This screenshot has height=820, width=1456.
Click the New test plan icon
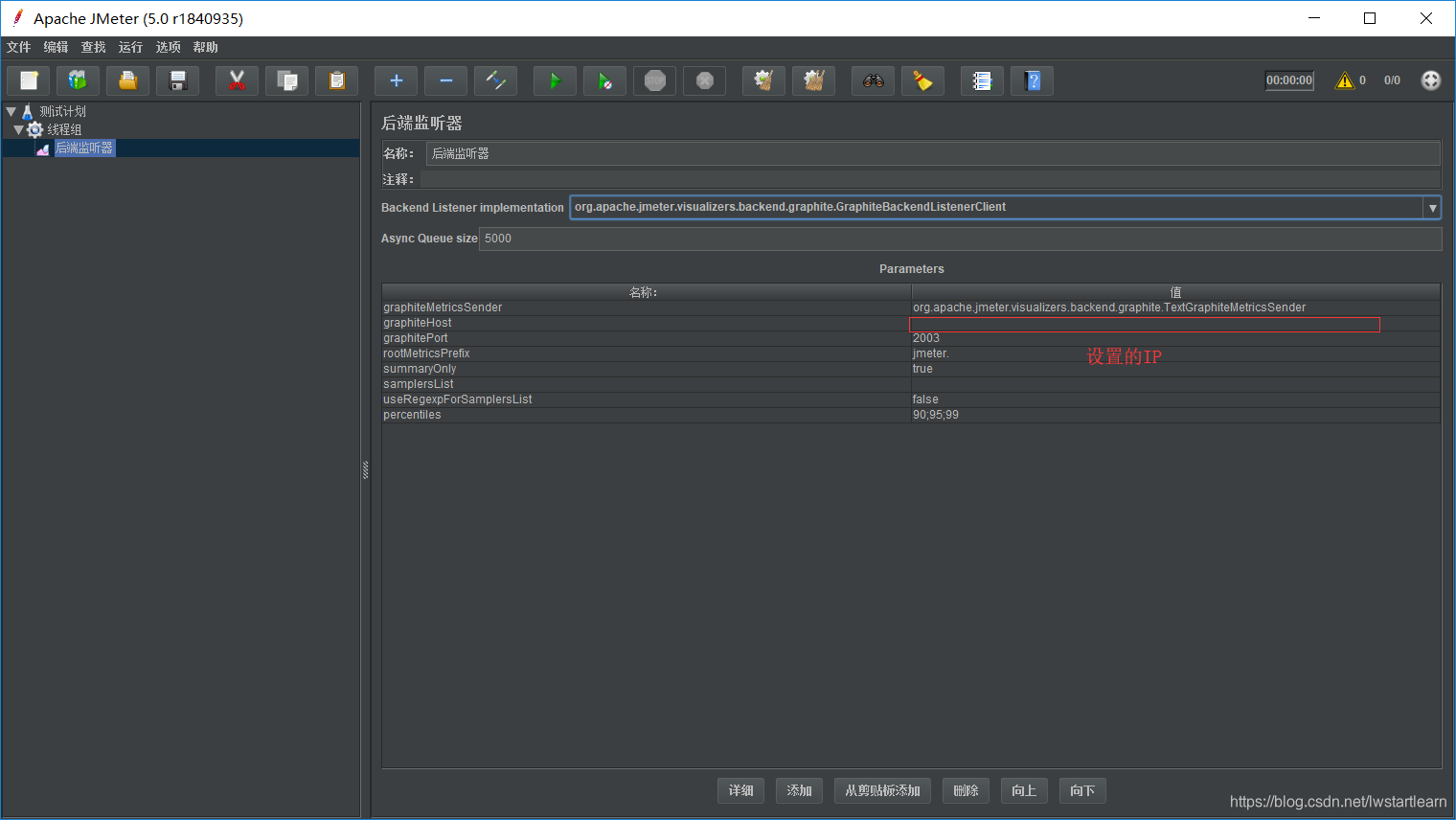tap(29, 80)
